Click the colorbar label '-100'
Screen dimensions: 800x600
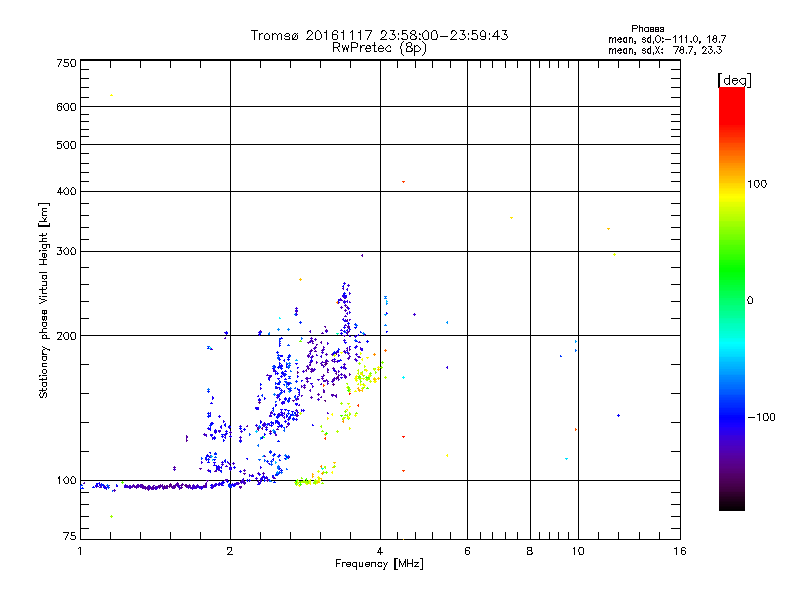click(761, 417)
